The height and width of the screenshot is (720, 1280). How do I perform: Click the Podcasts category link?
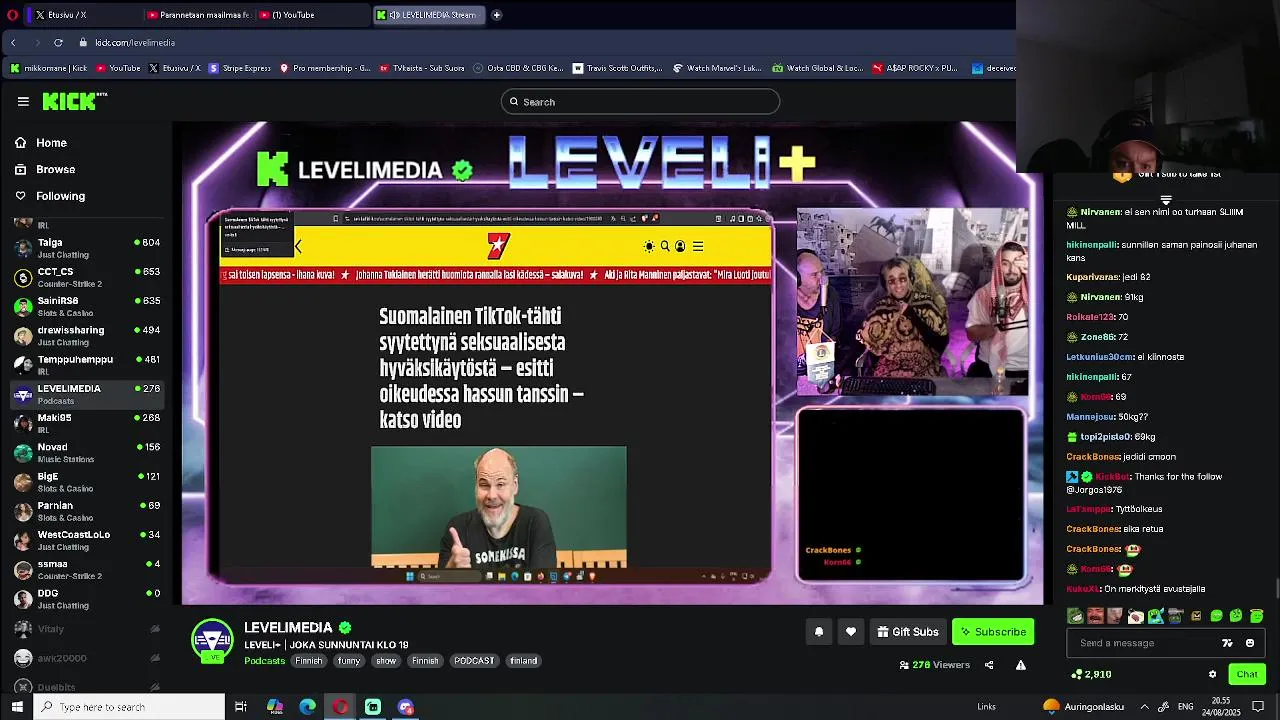click(x=265, y=660)
